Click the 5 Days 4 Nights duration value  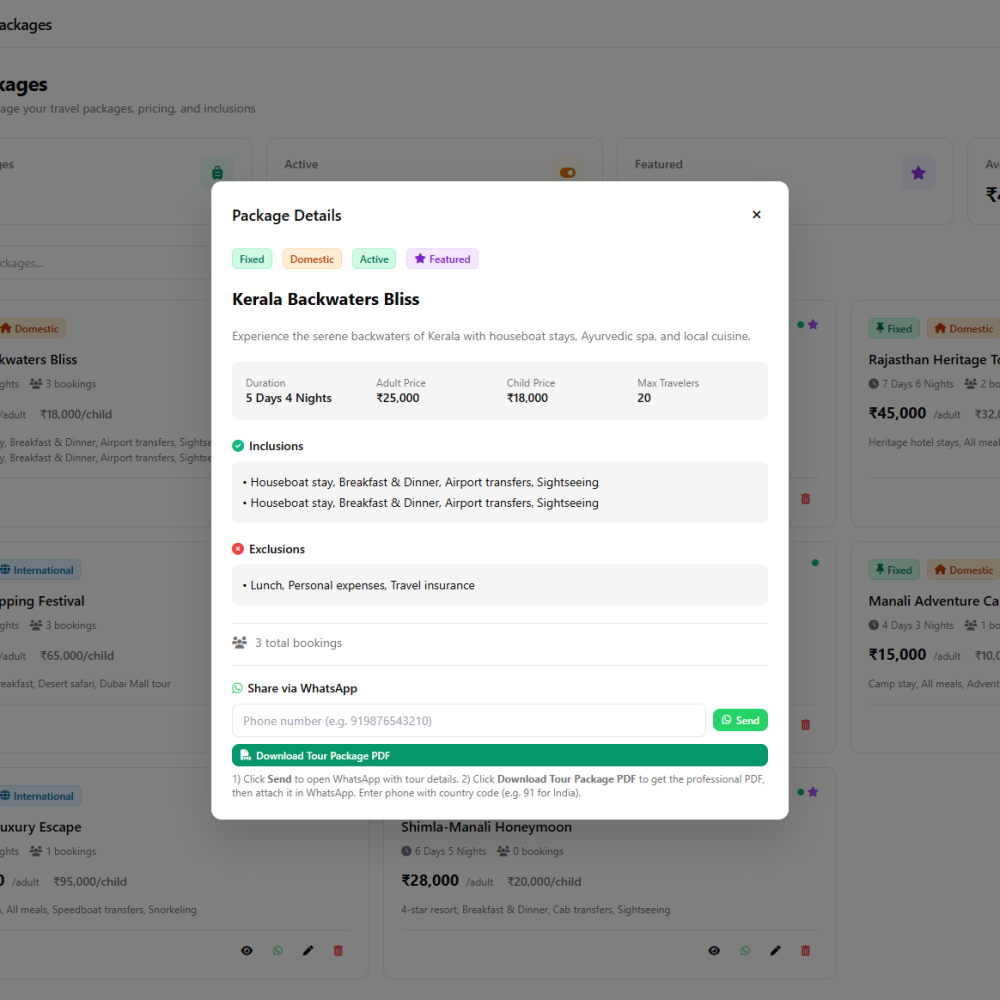(289, 398)
